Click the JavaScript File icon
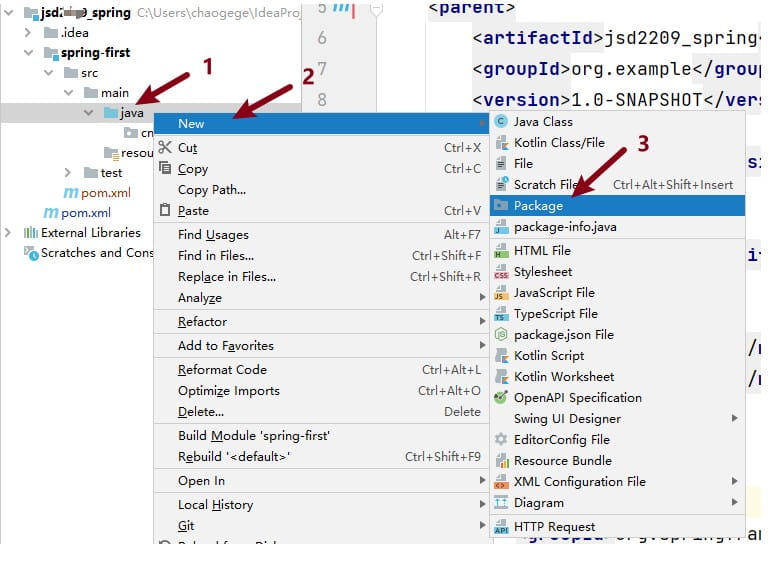 [x=501, y=293]
